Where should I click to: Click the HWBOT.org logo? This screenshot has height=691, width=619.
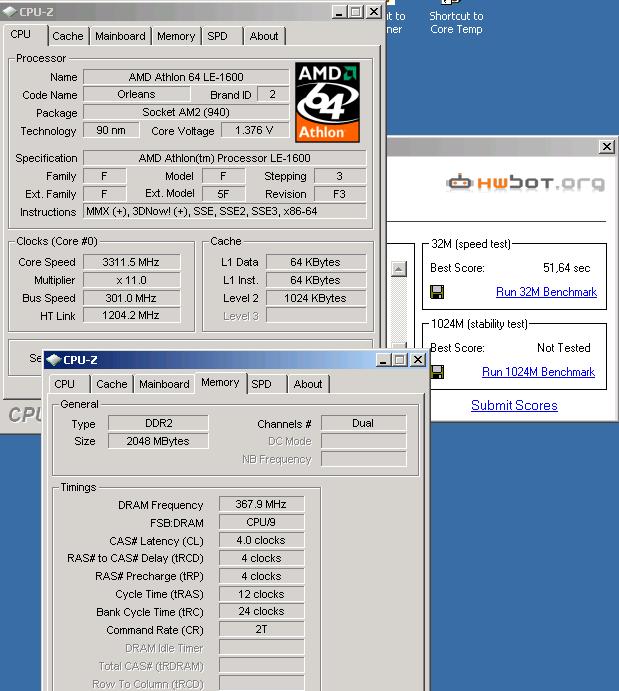525,182
